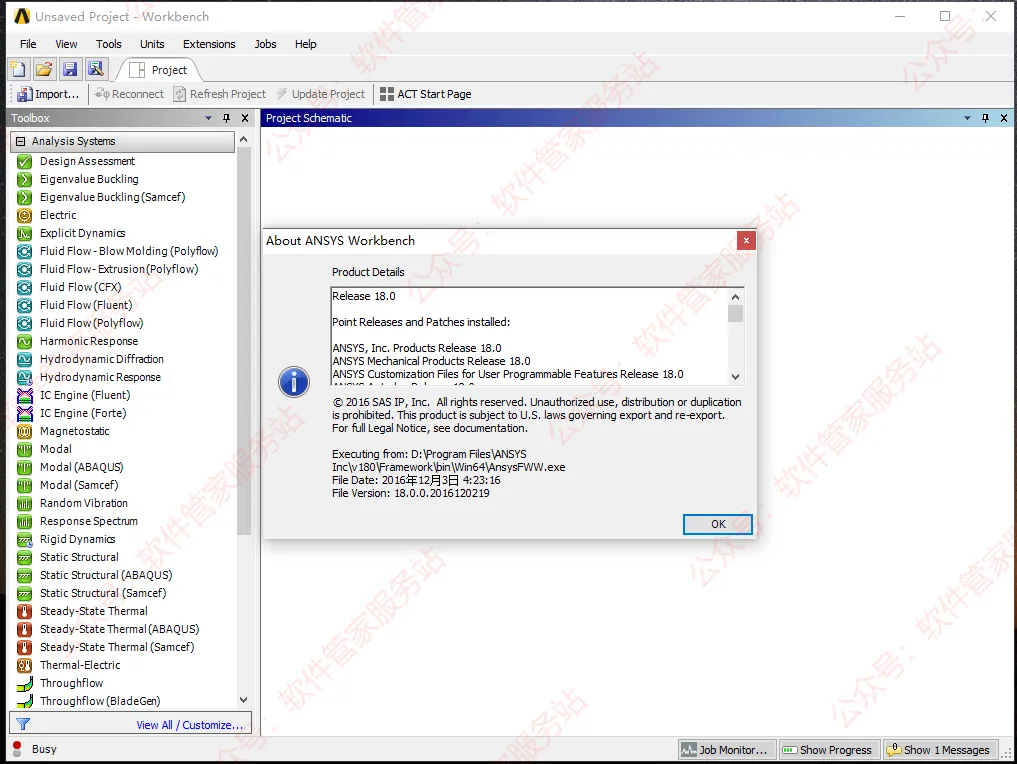The width and height of the screenshot is (1017, 764).
Task: Open the Tools menu
Action: [108, 44]
